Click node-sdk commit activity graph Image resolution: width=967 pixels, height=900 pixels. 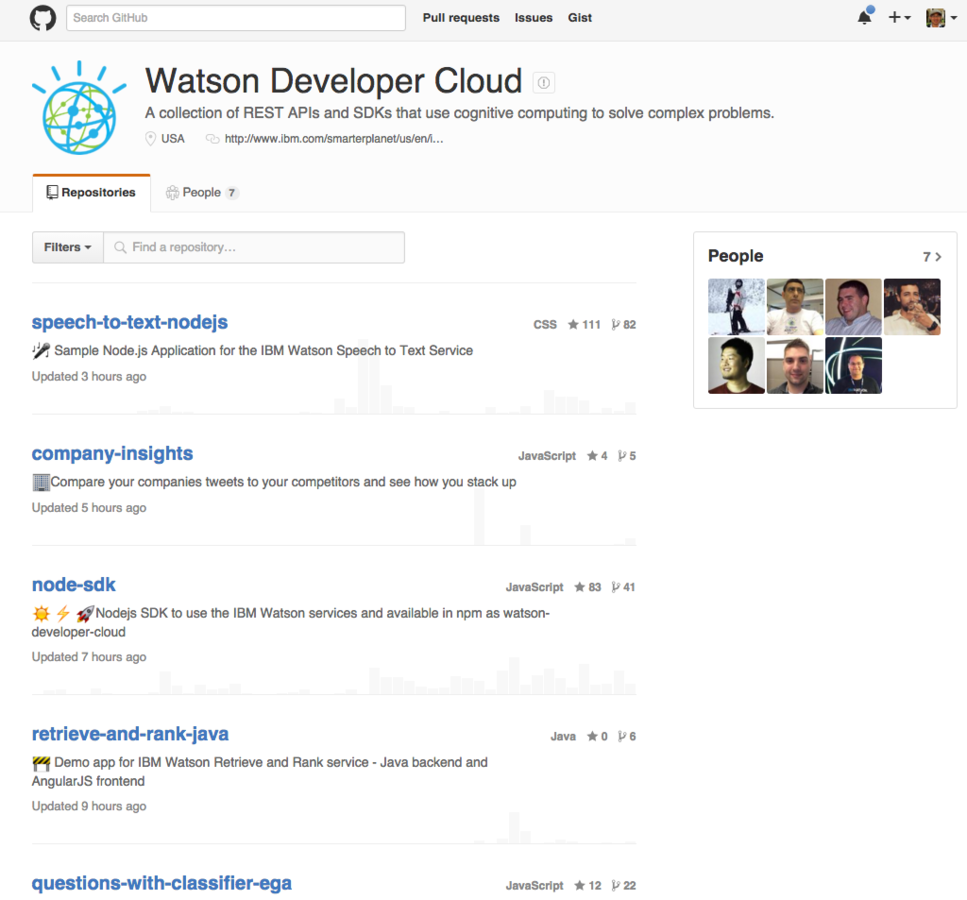pyautogui.click(x=334, y=675)
